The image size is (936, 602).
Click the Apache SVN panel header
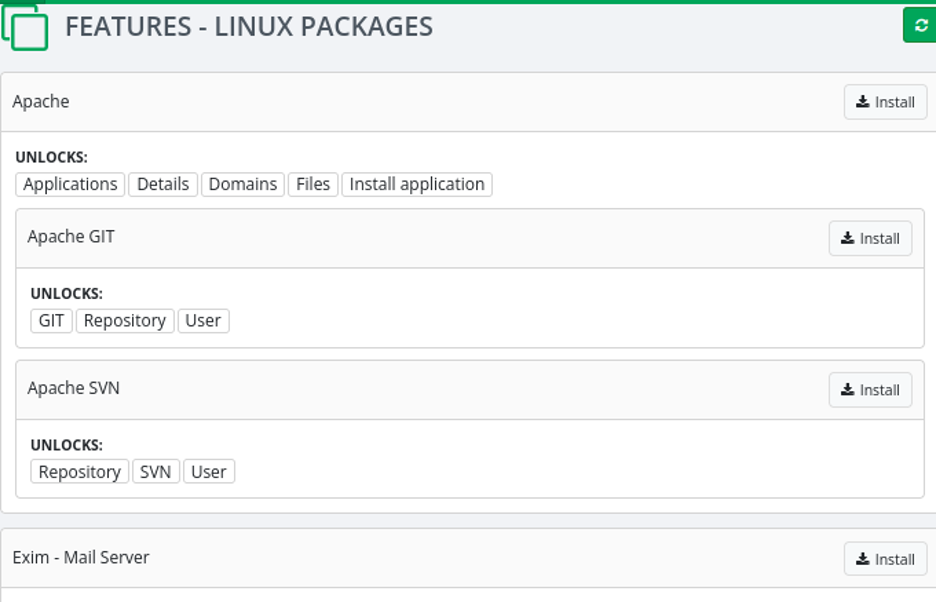click(470, 390)
